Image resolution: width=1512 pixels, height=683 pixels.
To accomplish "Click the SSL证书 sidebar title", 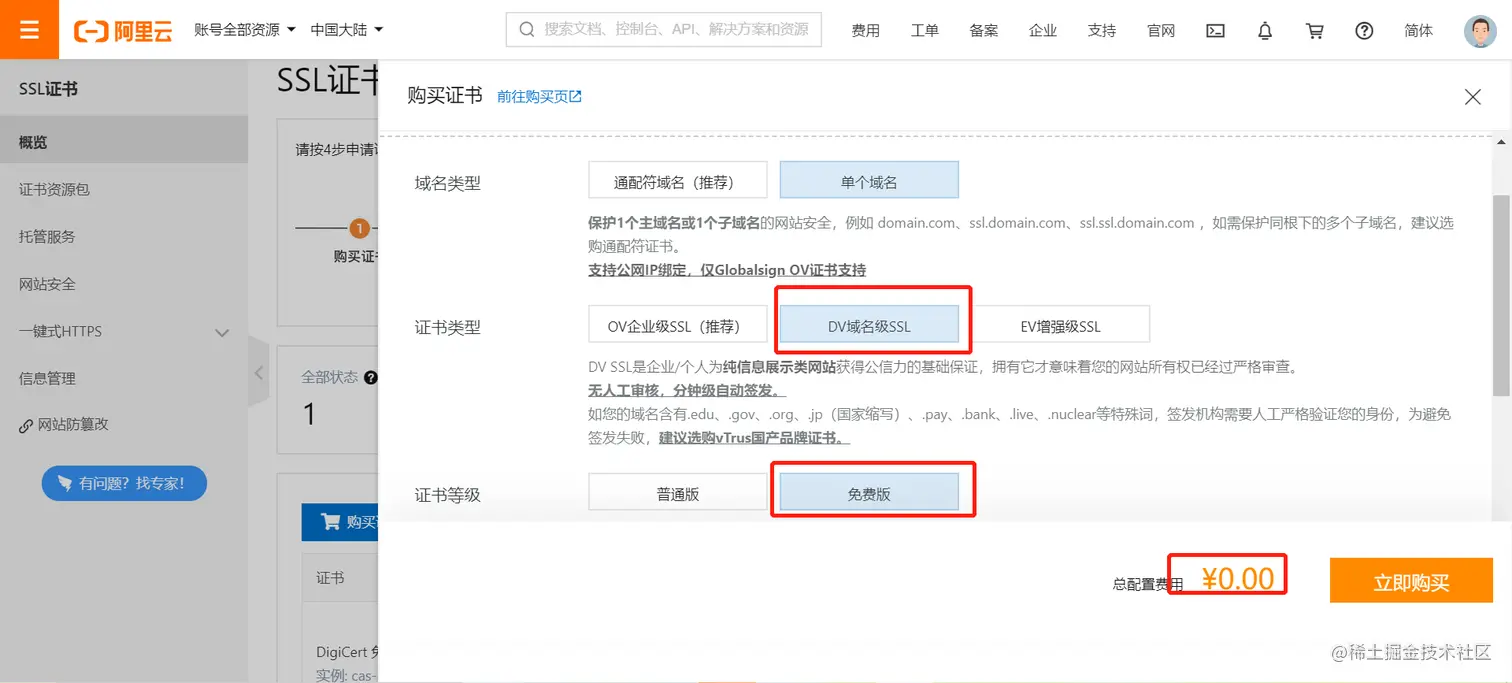I will (48, 89).
